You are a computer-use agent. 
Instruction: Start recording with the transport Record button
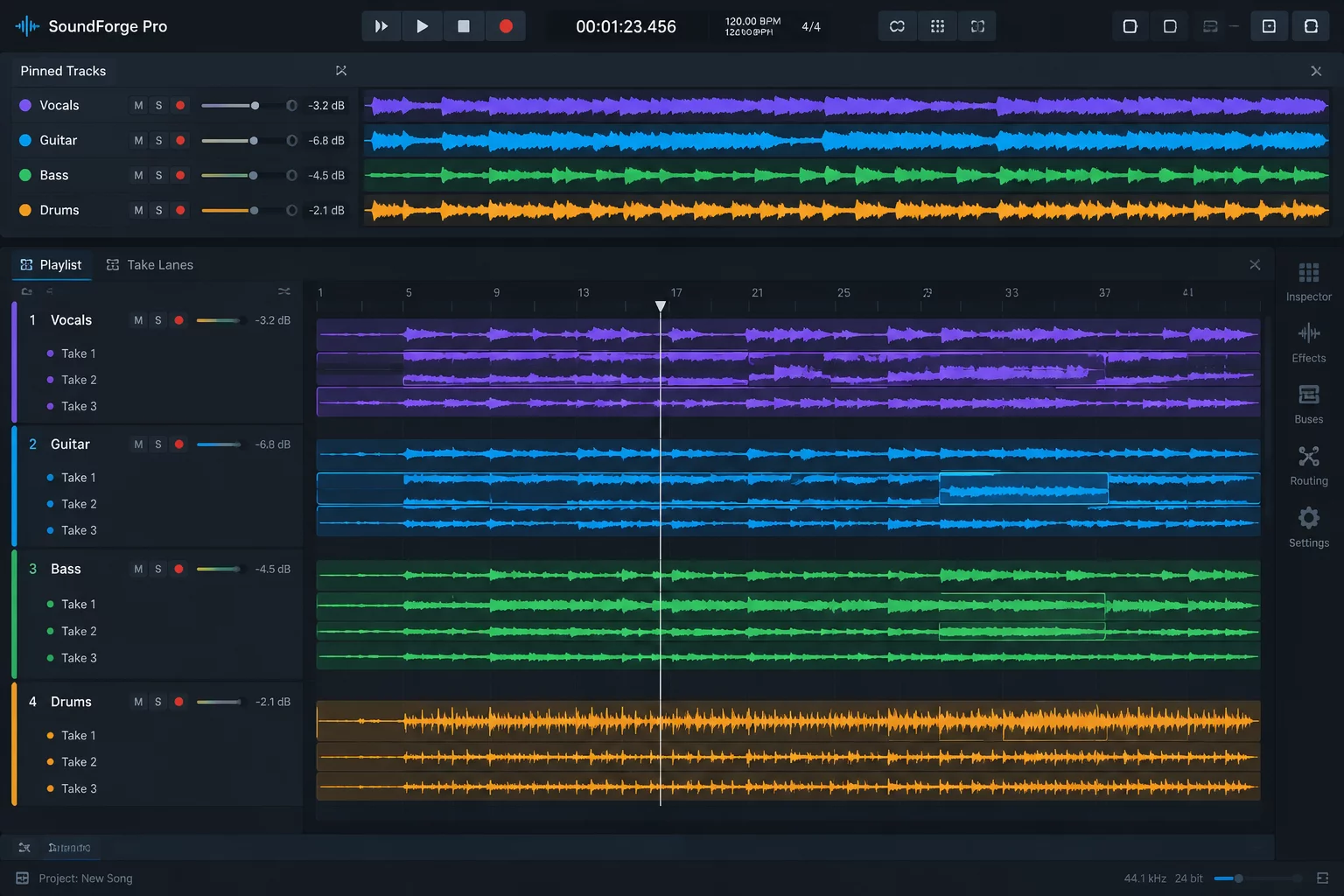[506, 26]
